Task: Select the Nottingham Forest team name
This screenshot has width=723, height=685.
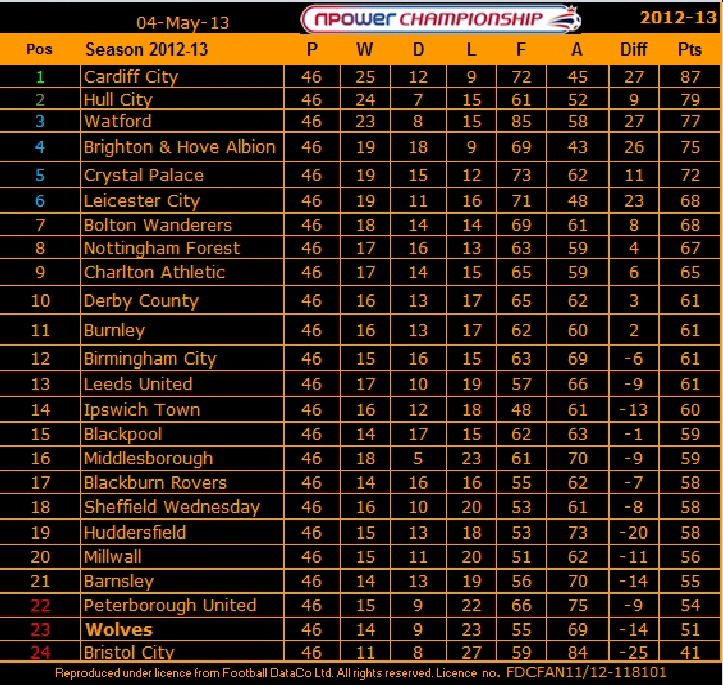Action: [162, 248]
